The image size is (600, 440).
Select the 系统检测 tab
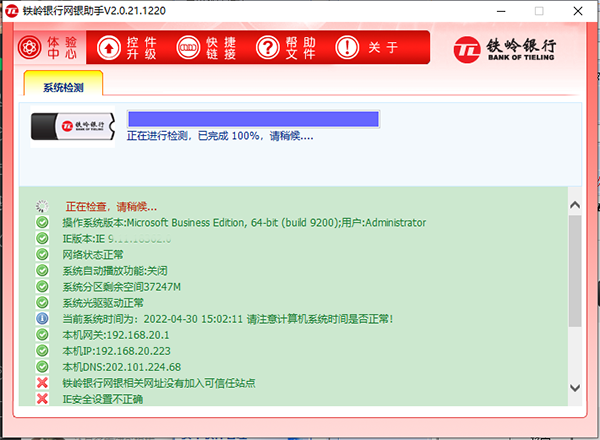(x=63, y=83)
